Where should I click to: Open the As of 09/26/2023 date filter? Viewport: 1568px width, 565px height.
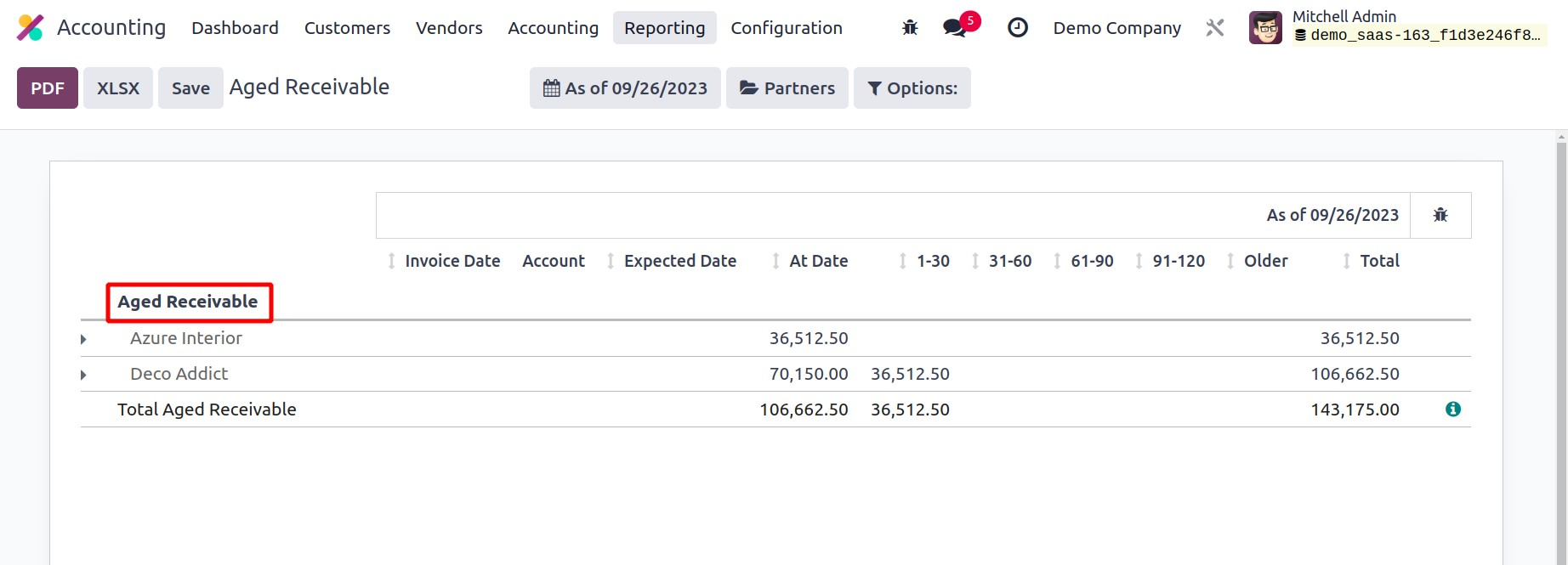pyautogui.click(x=625, y=88)
